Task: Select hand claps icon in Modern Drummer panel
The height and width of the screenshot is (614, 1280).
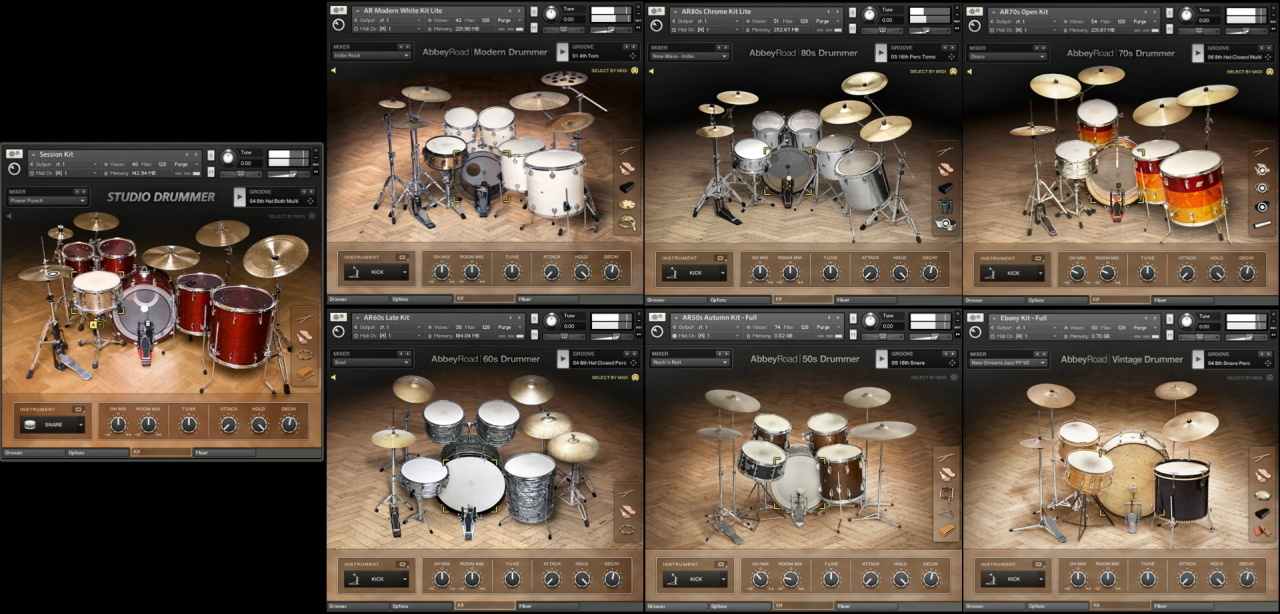Action: 627,169
